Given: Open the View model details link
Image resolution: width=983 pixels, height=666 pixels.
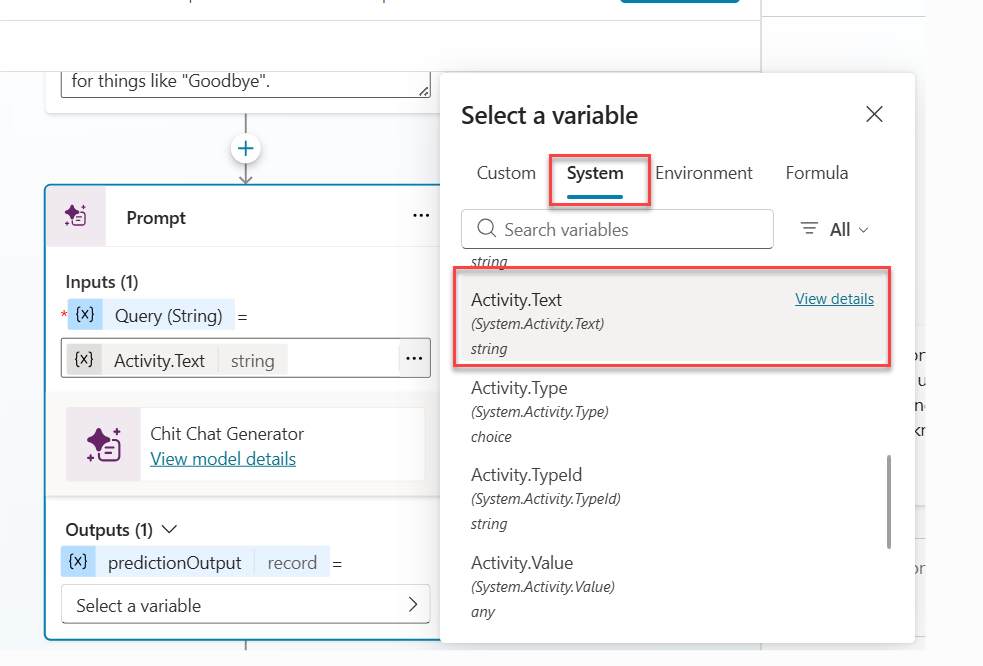Looking at the screenshot, I should [x=223, y=459].
